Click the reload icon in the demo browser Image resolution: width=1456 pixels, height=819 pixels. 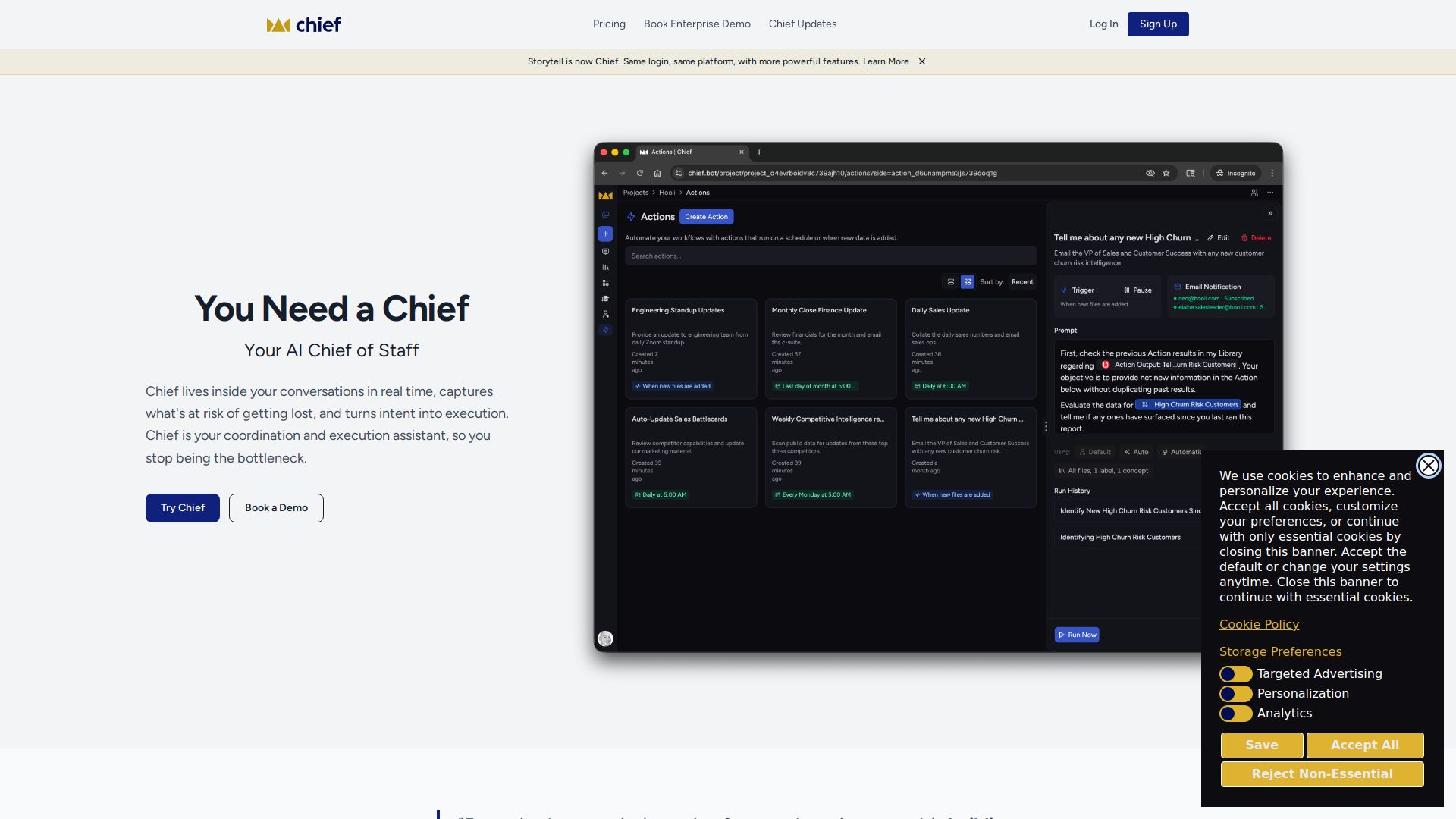pyautogui.click(x=639, y=173)
